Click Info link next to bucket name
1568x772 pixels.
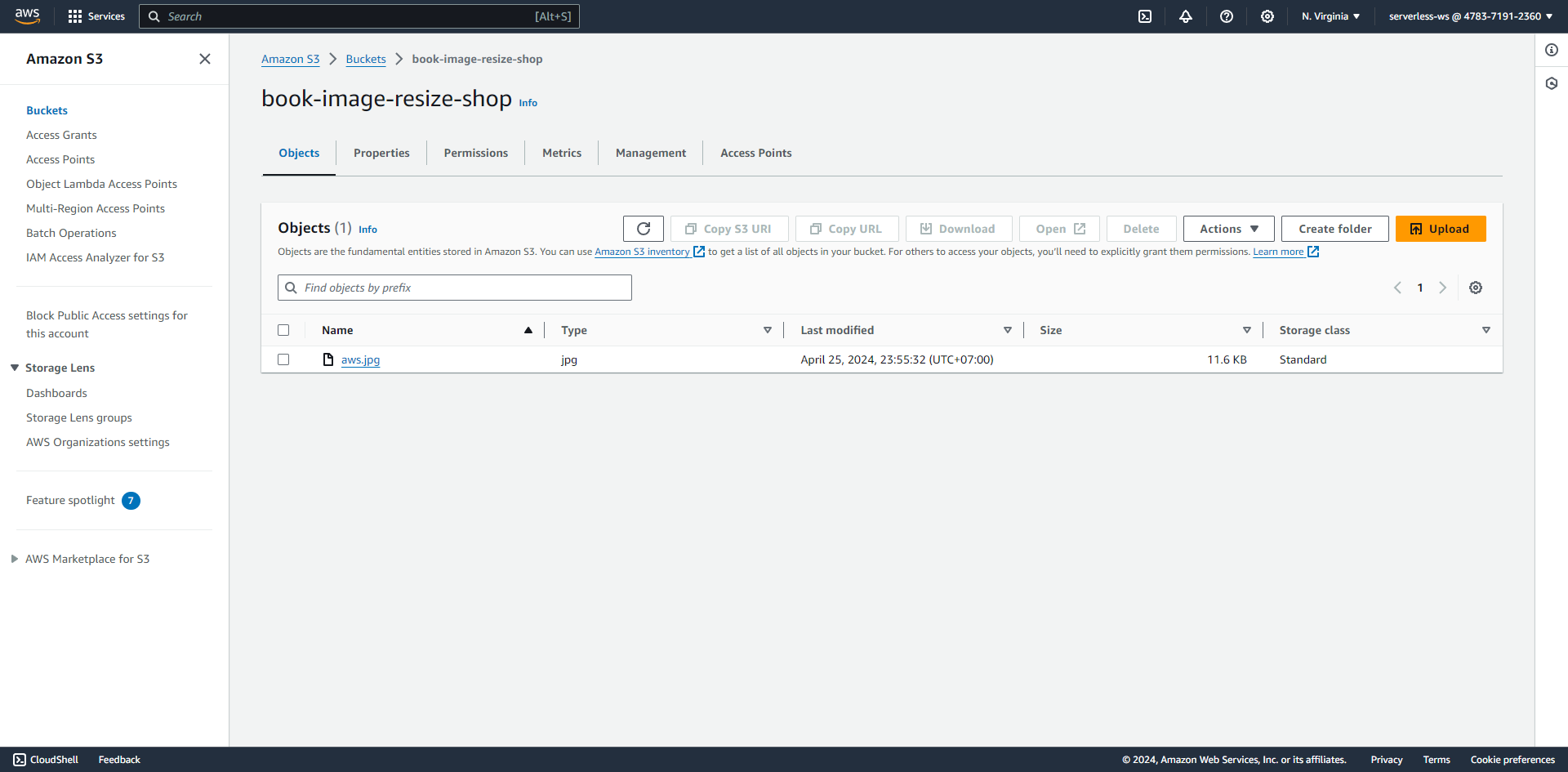[x=528, y=103]
